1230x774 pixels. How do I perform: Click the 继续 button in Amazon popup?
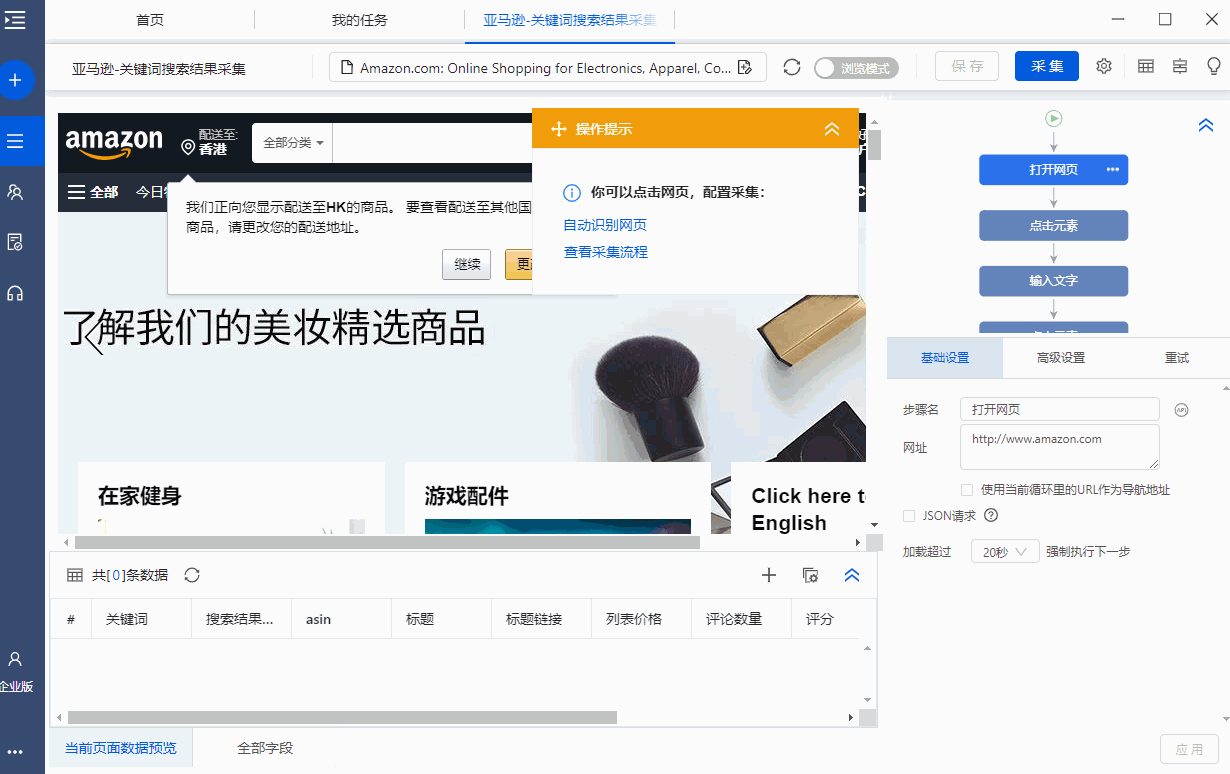pyautogui.click(x=467, y=265)
